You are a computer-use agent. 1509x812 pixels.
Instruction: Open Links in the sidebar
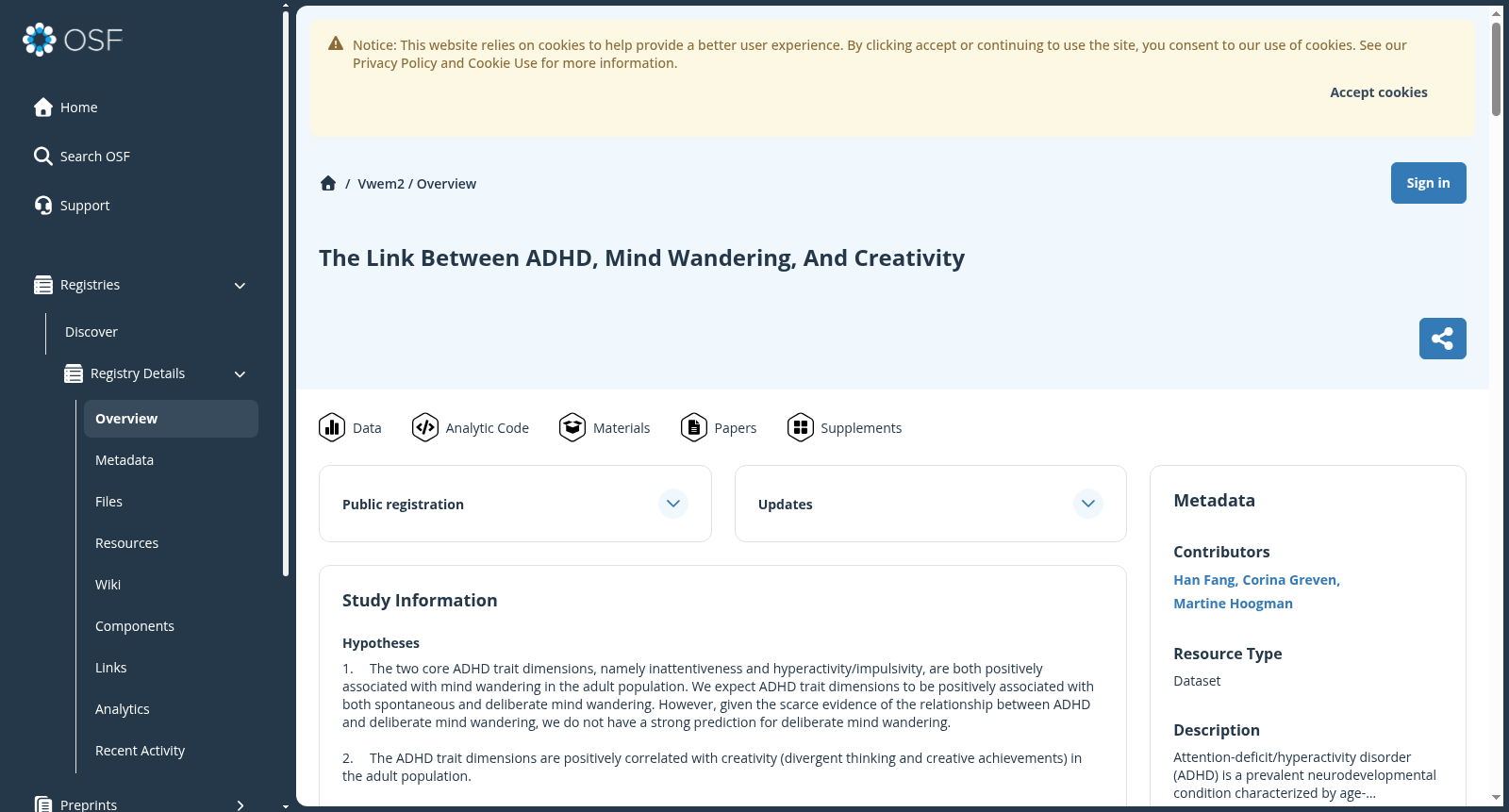tap(171, 668)
